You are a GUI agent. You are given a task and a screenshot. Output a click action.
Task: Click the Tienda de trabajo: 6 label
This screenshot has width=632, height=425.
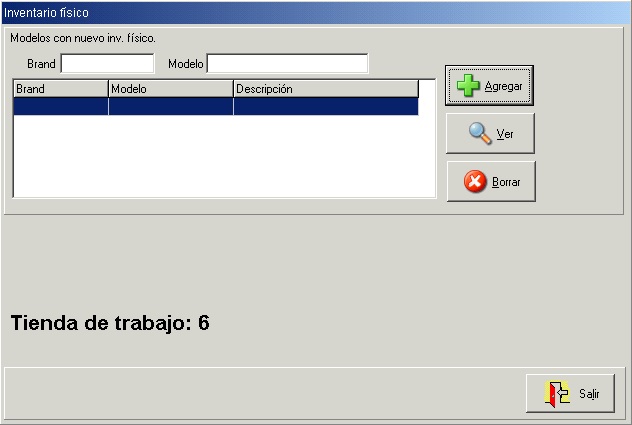tap(110, 323)
